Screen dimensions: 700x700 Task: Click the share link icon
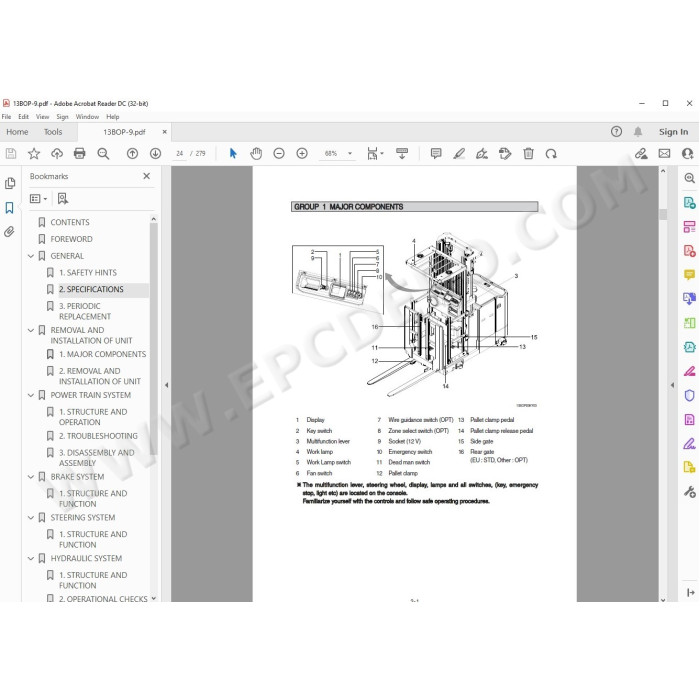tap(641, 154)
